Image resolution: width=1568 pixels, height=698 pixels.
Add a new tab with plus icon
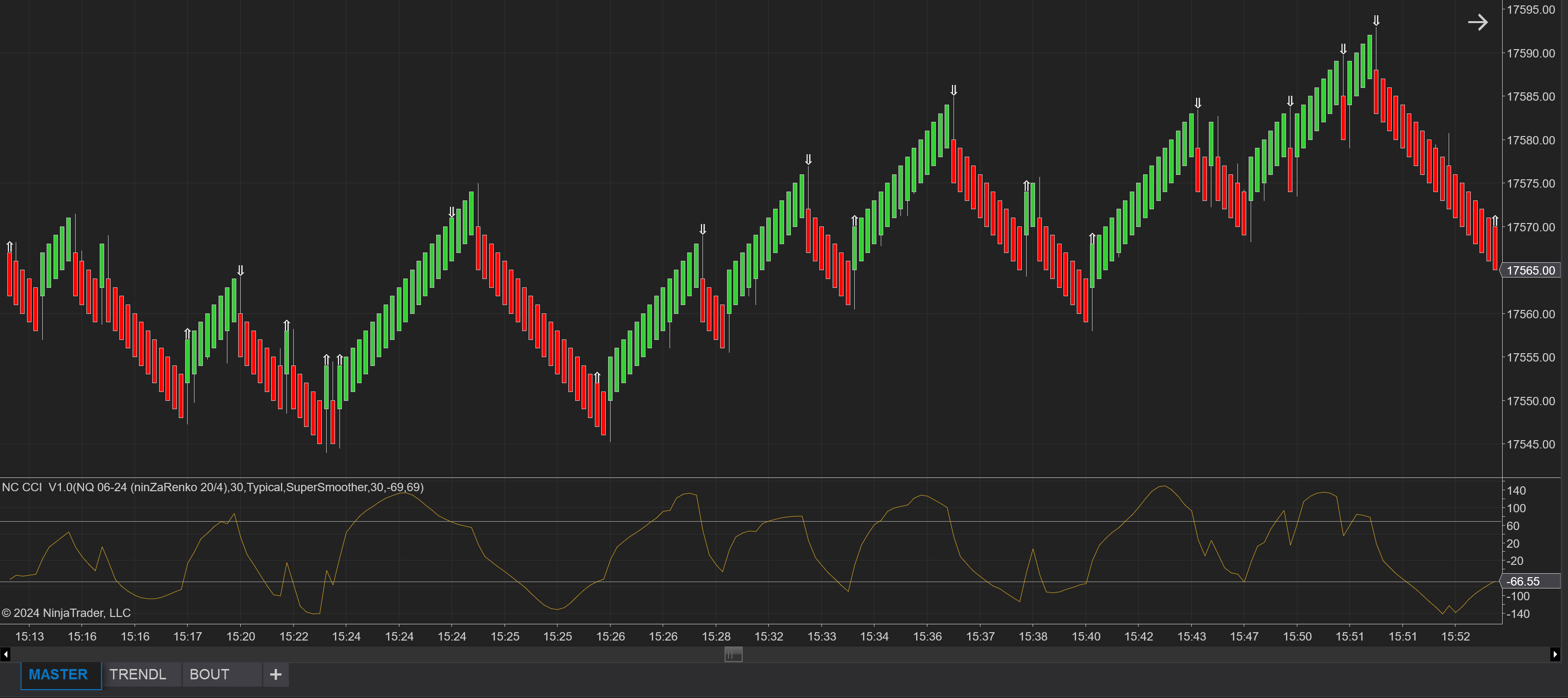click(276, 674)
